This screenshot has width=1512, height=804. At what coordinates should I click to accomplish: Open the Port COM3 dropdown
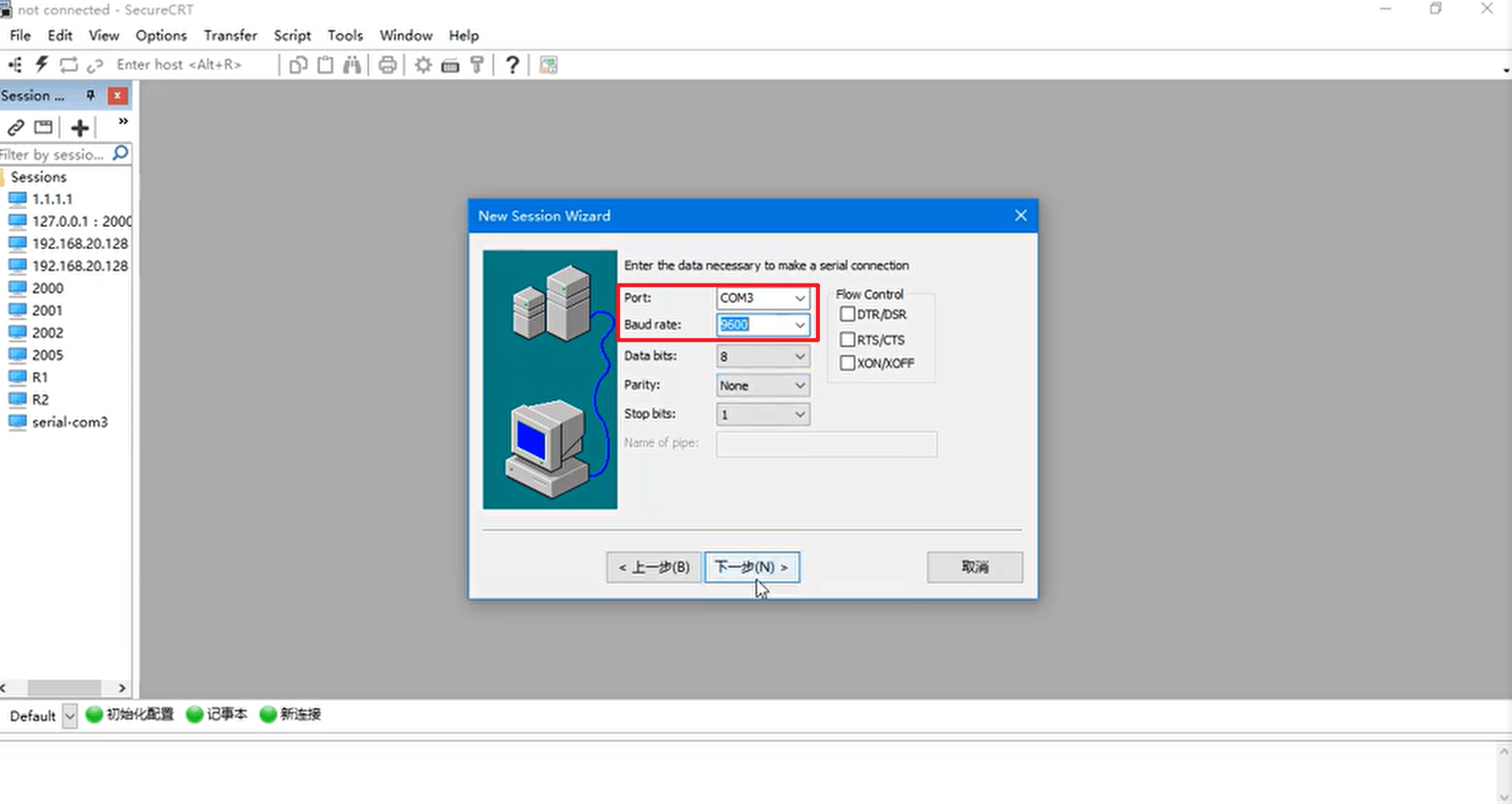click(x=763, y=298)
